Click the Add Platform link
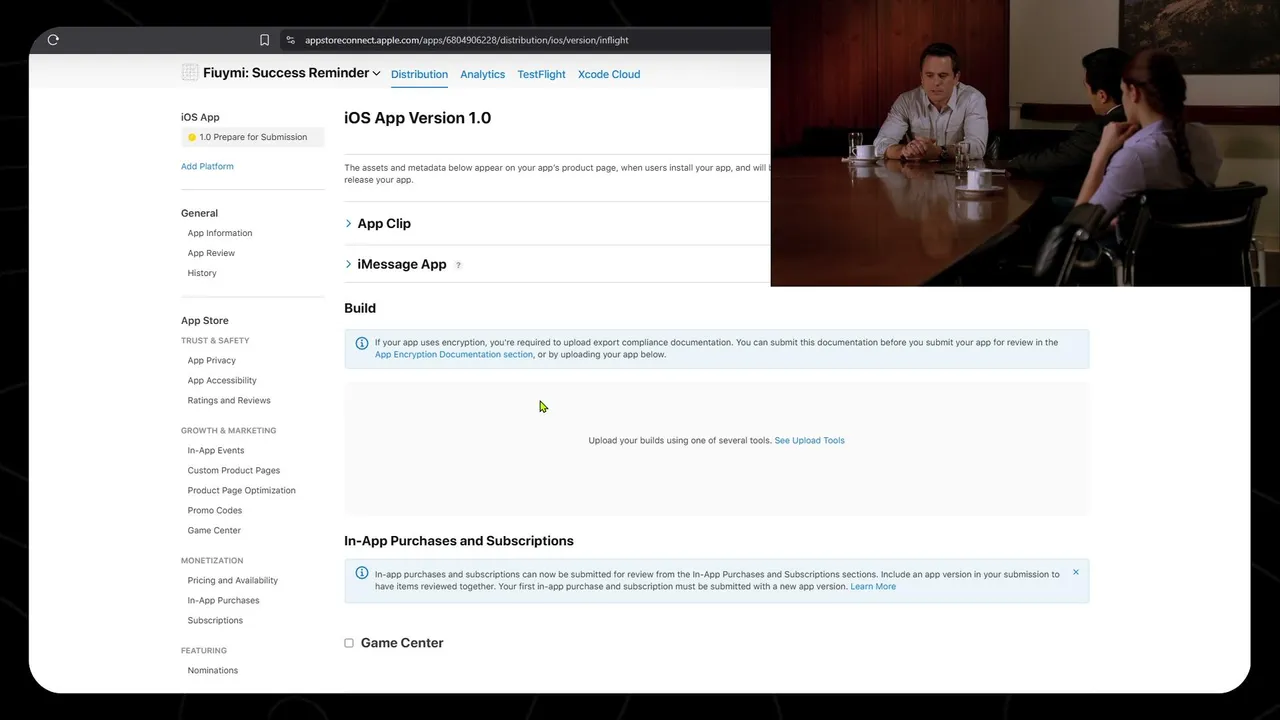The height and width of the screenshot is (720, 1280). (x=207, y=166)
